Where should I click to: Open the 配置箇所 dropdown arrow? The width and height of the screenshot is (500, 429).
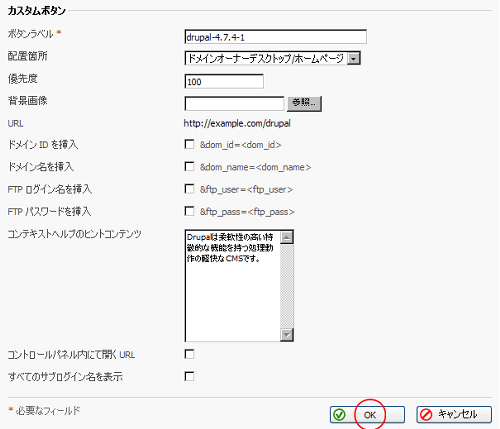(x=353, y=59)
